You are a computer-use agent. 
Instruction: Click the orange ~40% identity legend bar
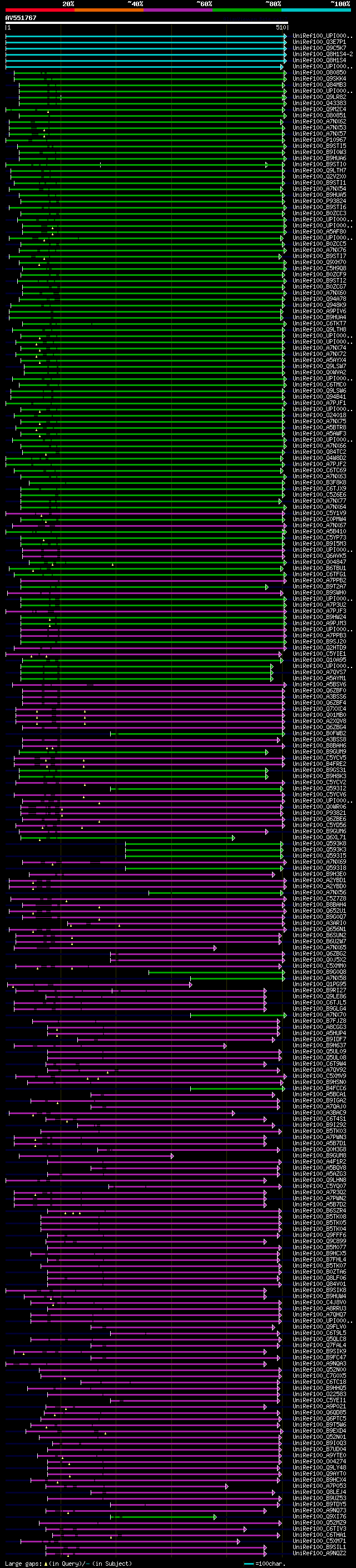109,11
